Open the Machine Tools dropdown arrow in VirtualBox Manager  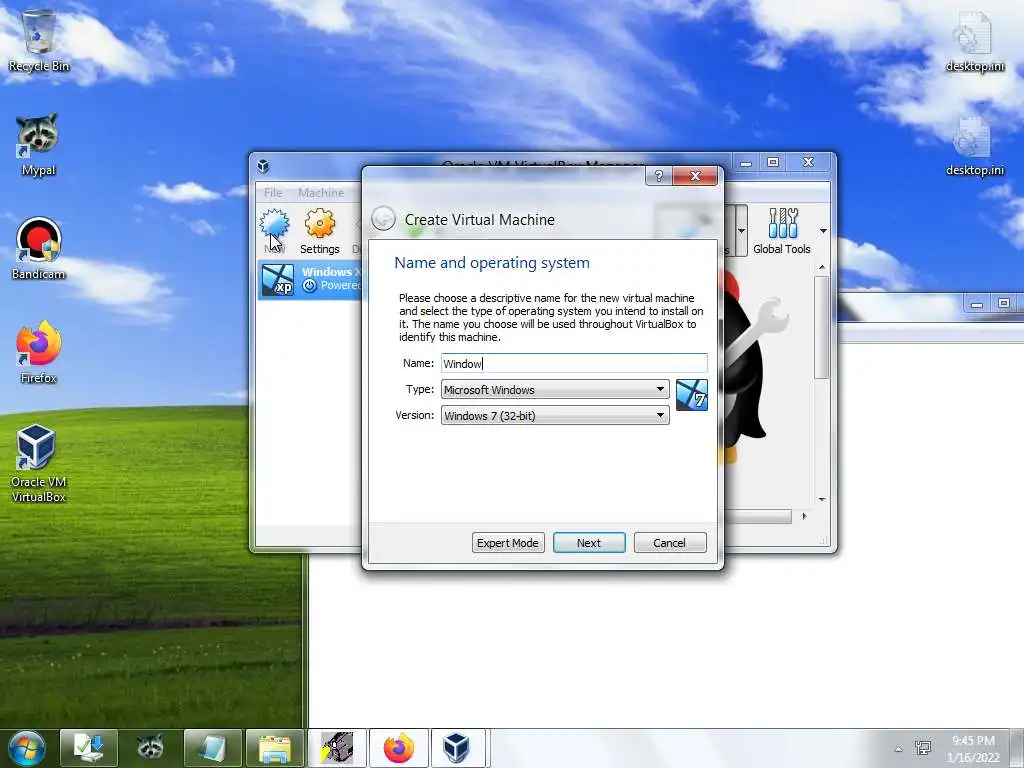(x=741, y=231)
